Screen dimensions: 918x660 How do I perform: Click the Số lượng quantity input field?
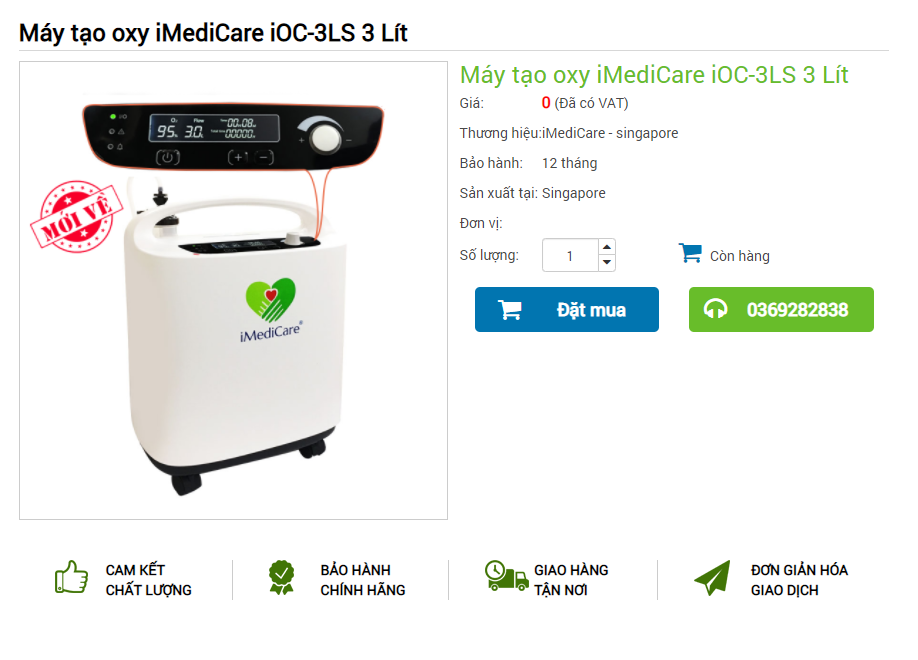(x=570, y=255)
